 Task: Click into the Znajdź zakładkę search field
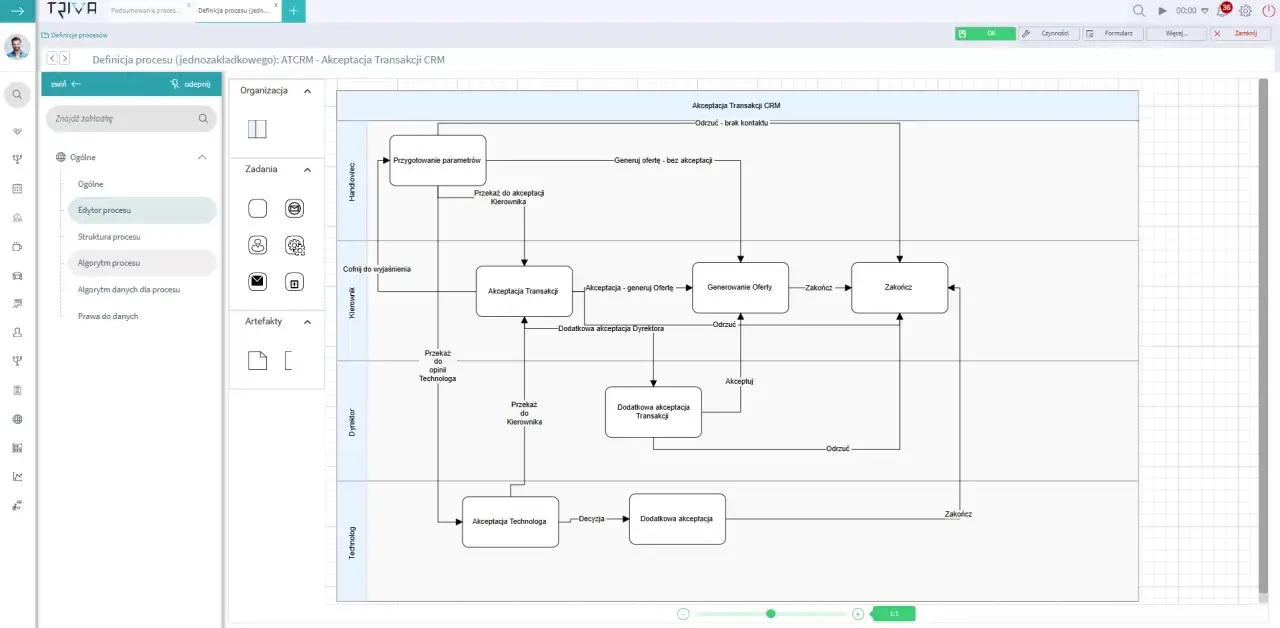(x=131, y=118)
